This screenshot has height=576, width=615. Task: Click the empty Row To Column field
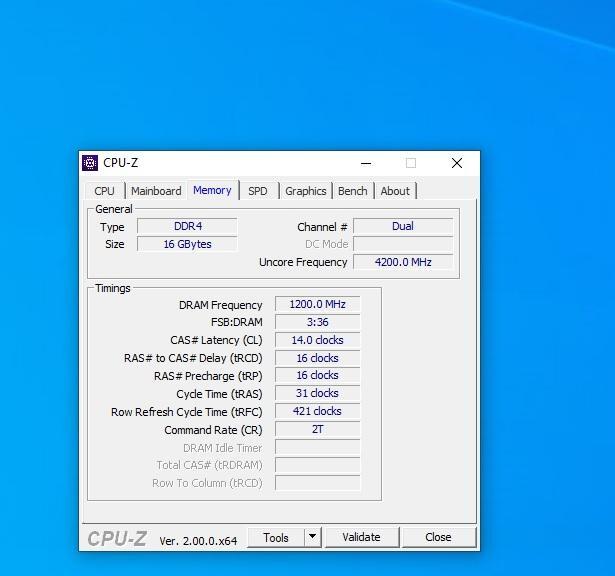317,483
